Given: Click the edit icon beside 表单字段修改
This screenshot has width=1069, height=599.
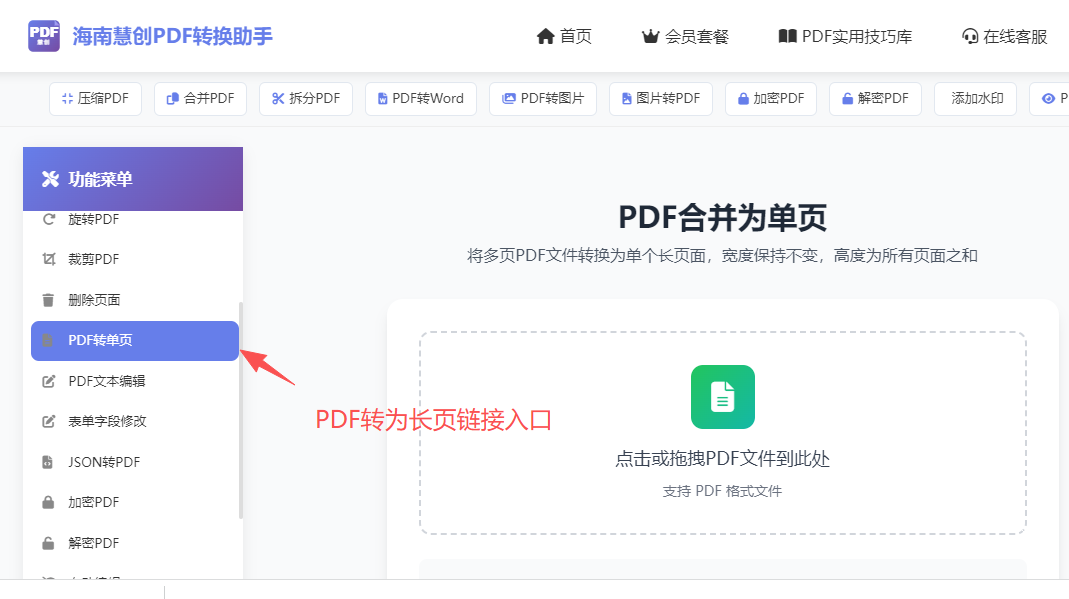Looking at the screenshot, I should click(48, 421).
